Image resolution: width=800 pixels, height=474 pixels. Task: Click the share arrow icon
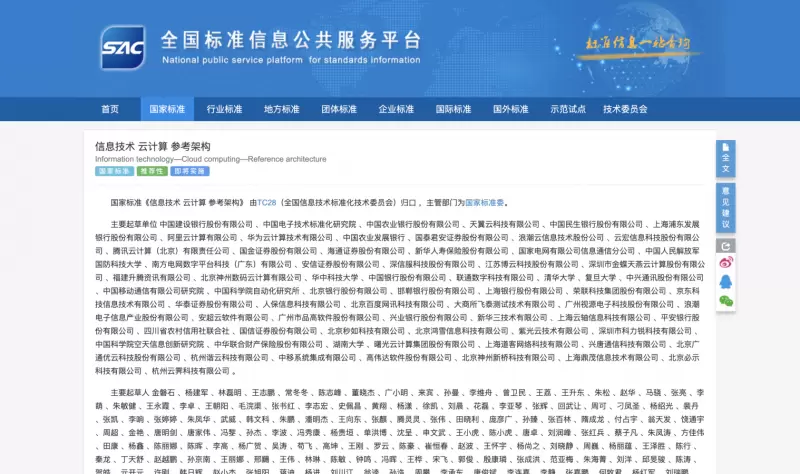[x=726, y=245]
